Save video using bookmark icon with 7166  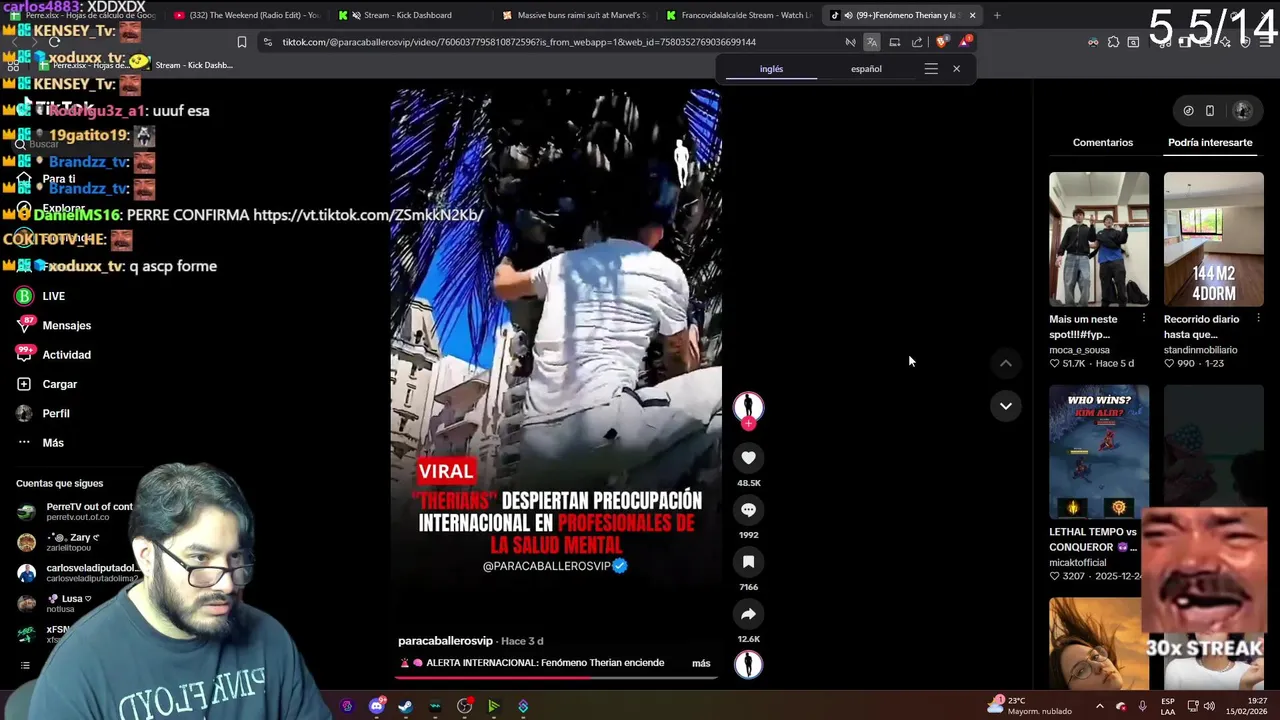(748, 562)
